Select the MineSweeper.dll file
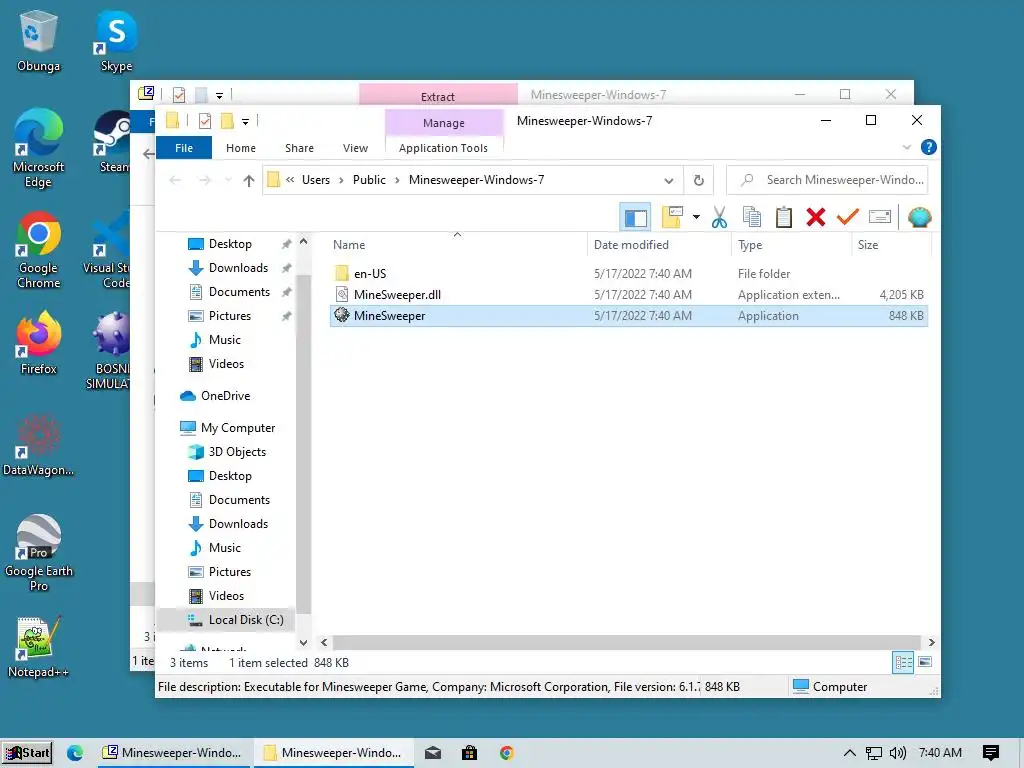Image resolution: width=1024 pixels, height=768 pixels. 629,295
